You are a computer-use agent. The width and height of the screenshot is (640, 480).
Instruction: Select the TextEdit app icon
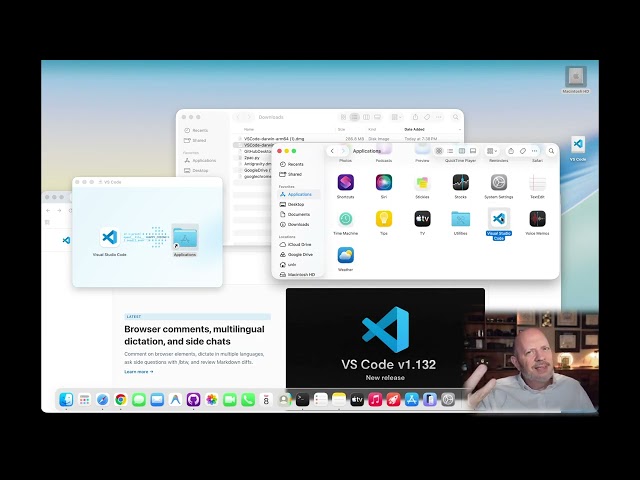[537, 182]
